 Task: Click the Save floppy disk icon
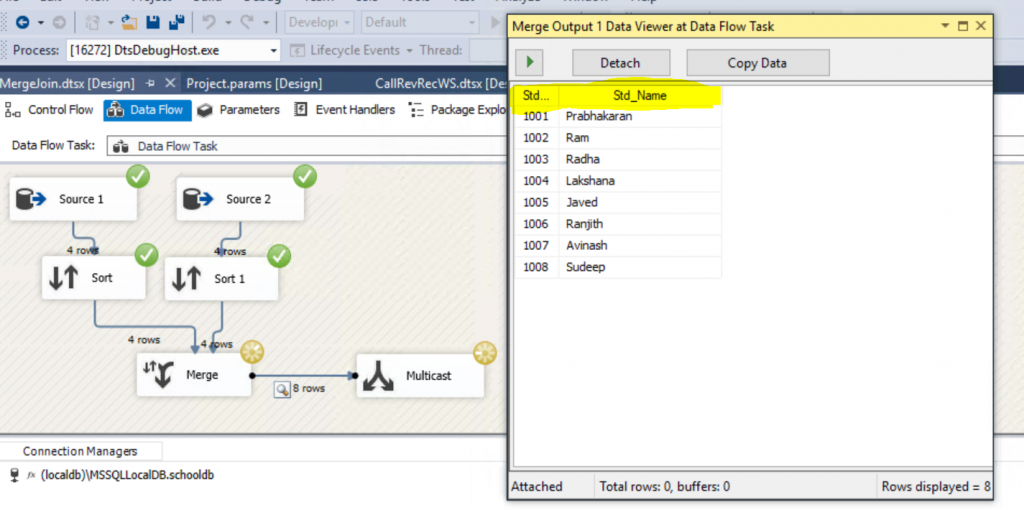[153, 23]
